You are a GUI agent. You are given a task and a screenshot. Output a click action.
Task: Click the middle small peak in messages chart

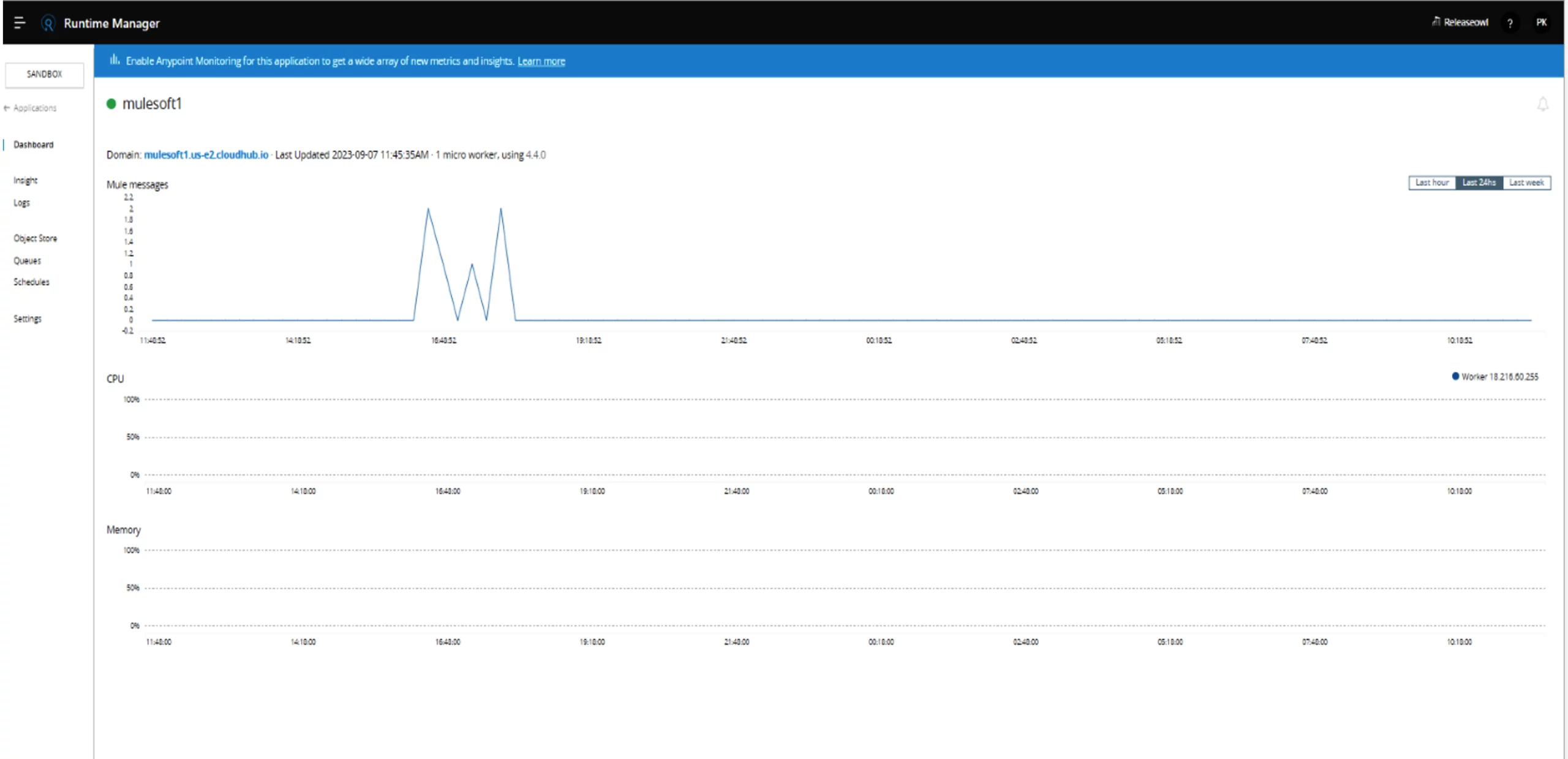click(472, 265)
